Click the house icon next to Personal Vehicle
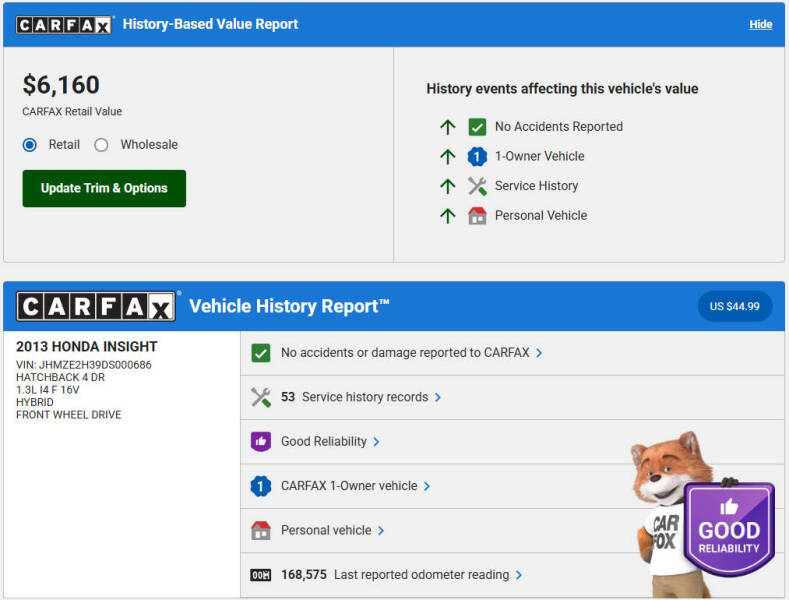The height and width of the screenshot is (600, 789). coord(477,215)
